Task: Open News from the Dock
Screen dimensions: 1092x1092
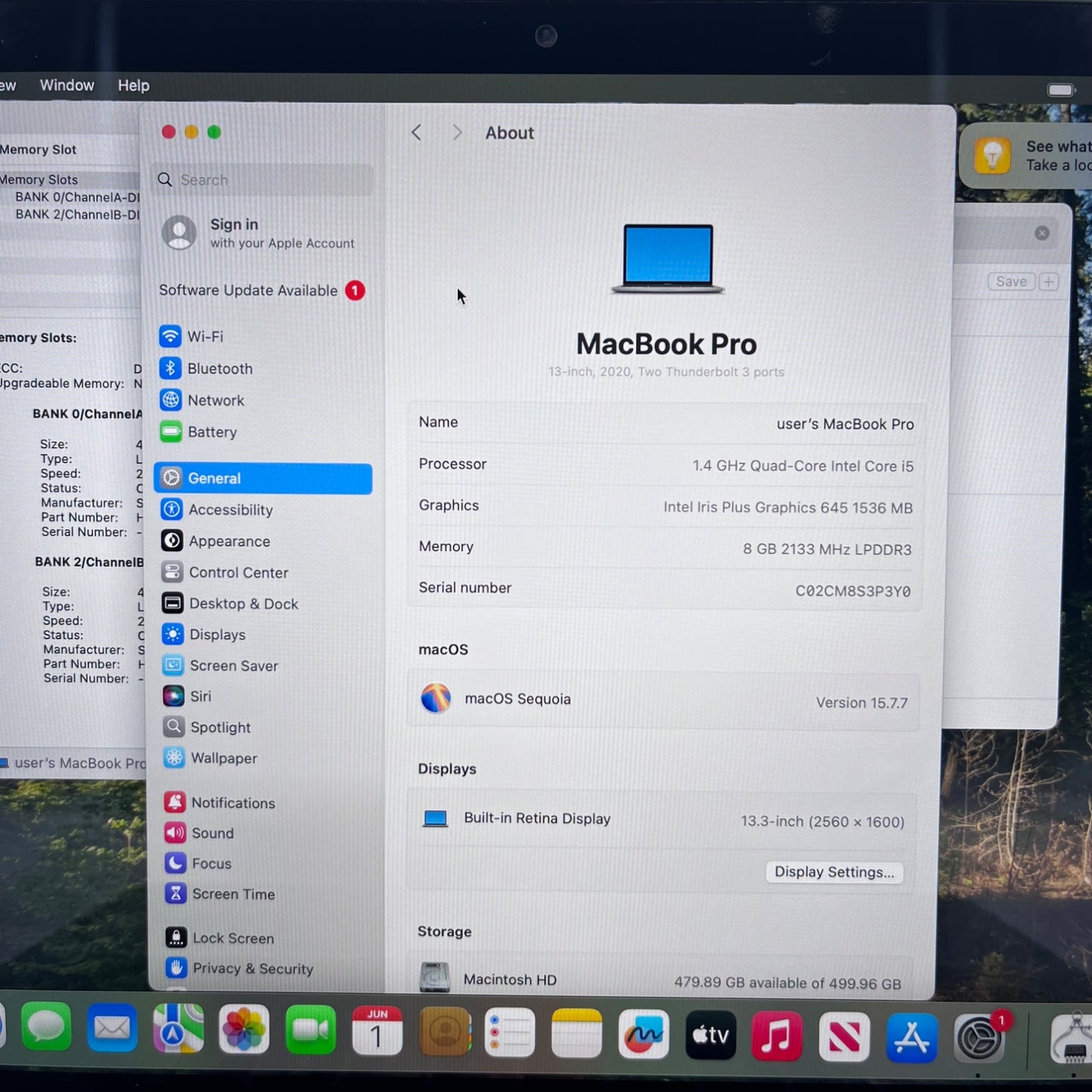Action: [844, 1037]
